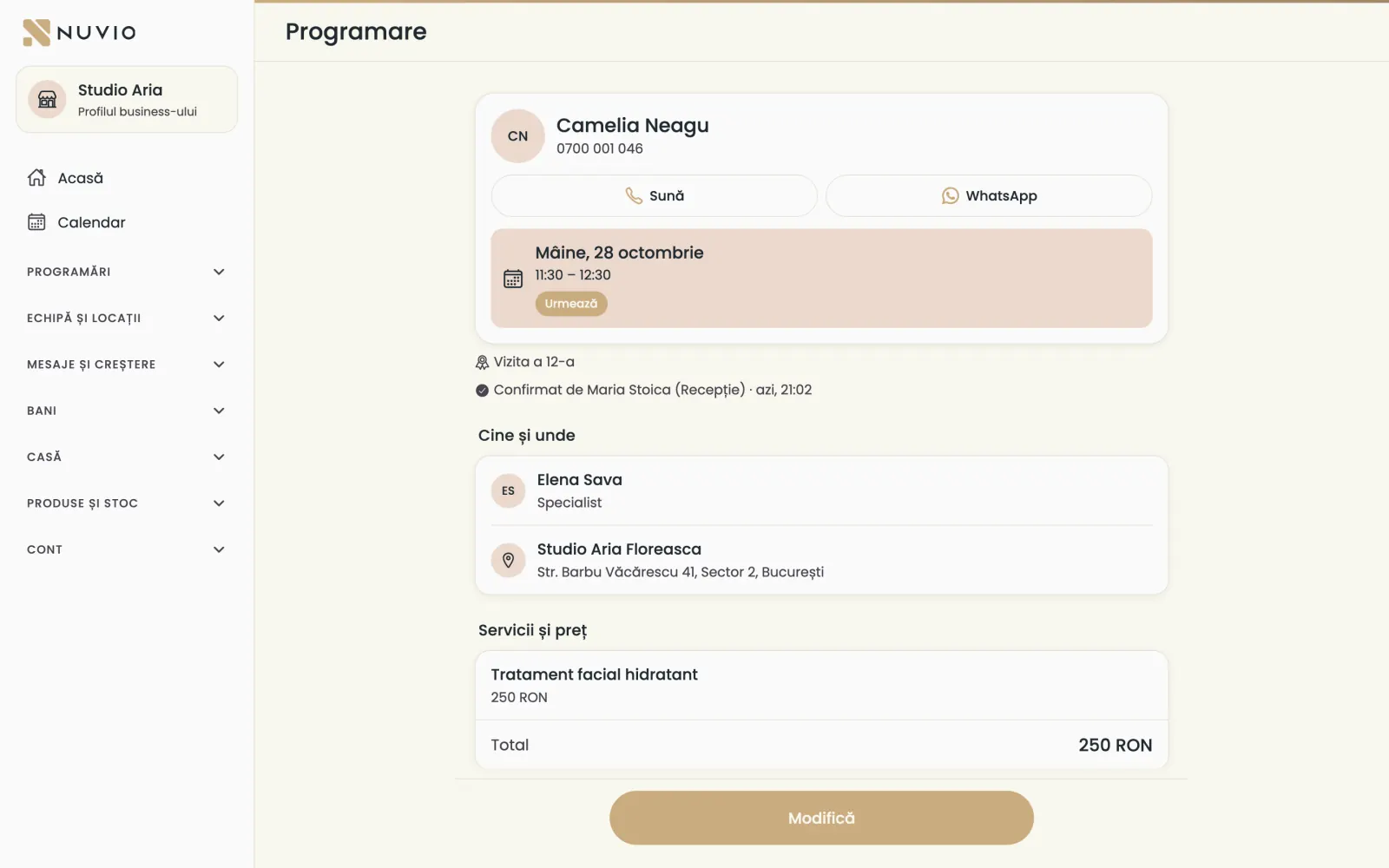Screen dimensions: 1389x868
Task: Click the CN client avatar
Action: (517, 136)
